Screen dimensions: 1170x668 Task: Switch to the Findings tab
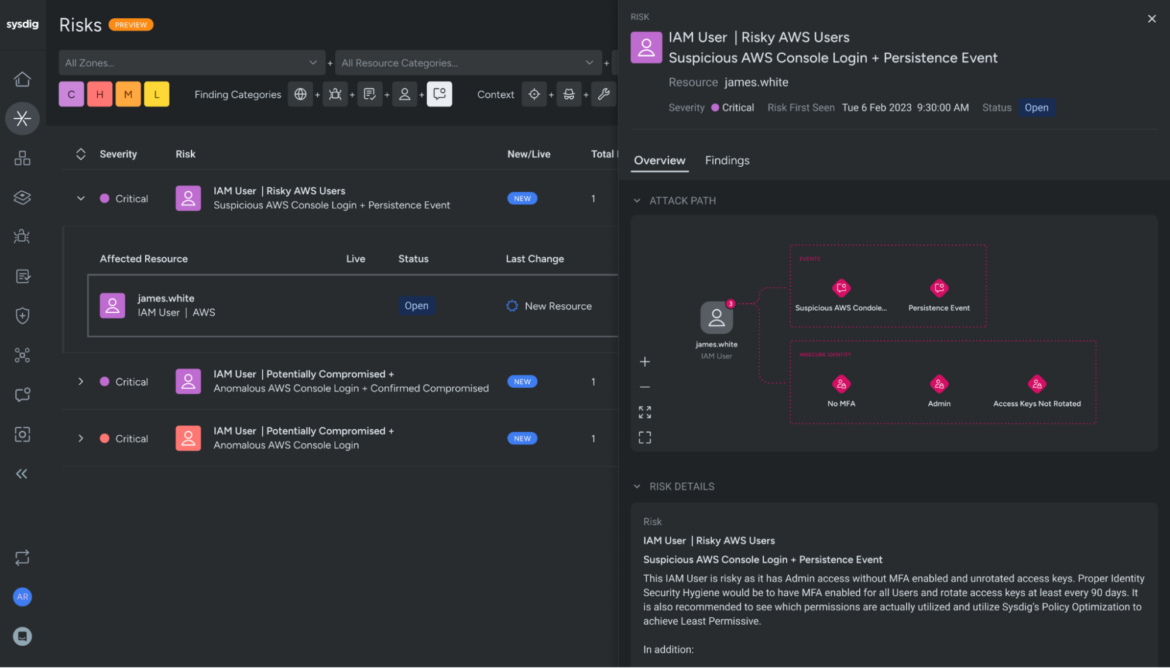click(x=725, y=160)
